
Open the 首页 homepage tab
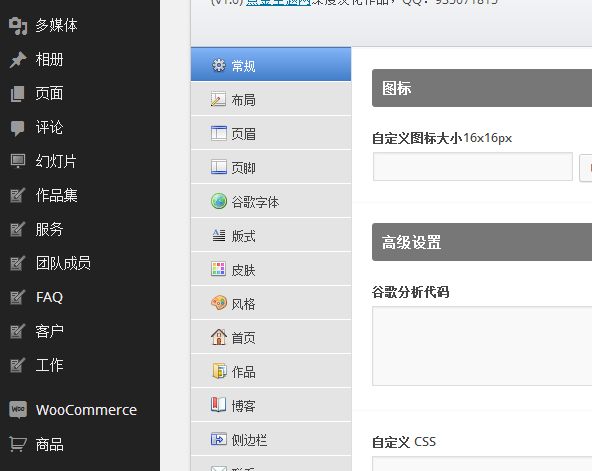click(271, 337)
